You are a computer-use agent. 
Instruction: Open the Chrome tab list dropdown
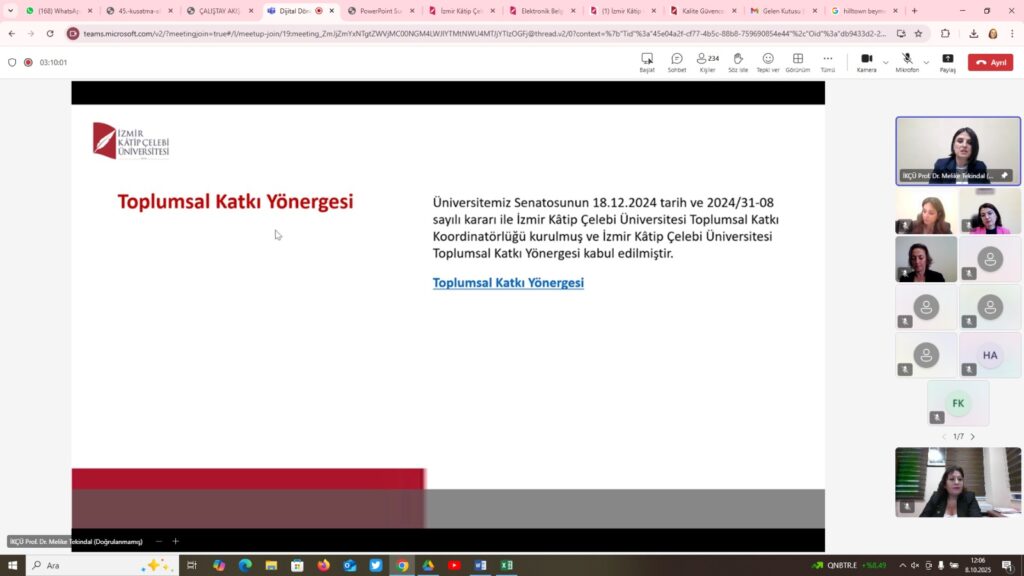point(11,11)
